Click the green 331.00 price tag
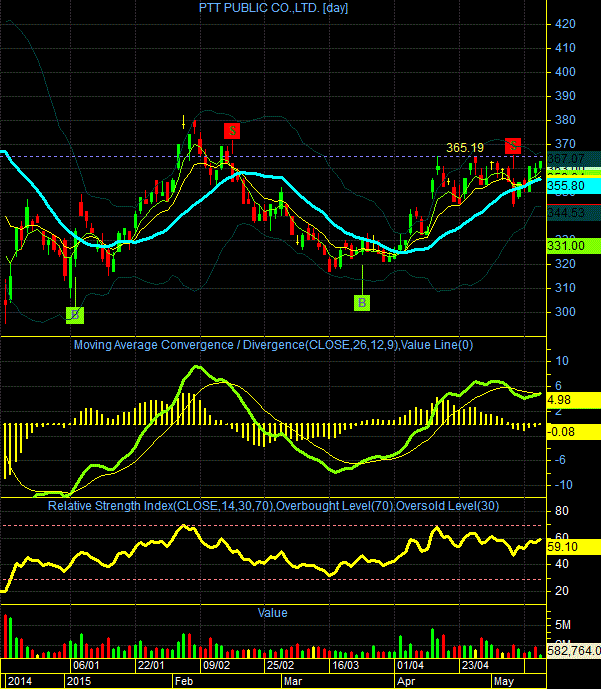The image size is (601, 689). point(574,246)
